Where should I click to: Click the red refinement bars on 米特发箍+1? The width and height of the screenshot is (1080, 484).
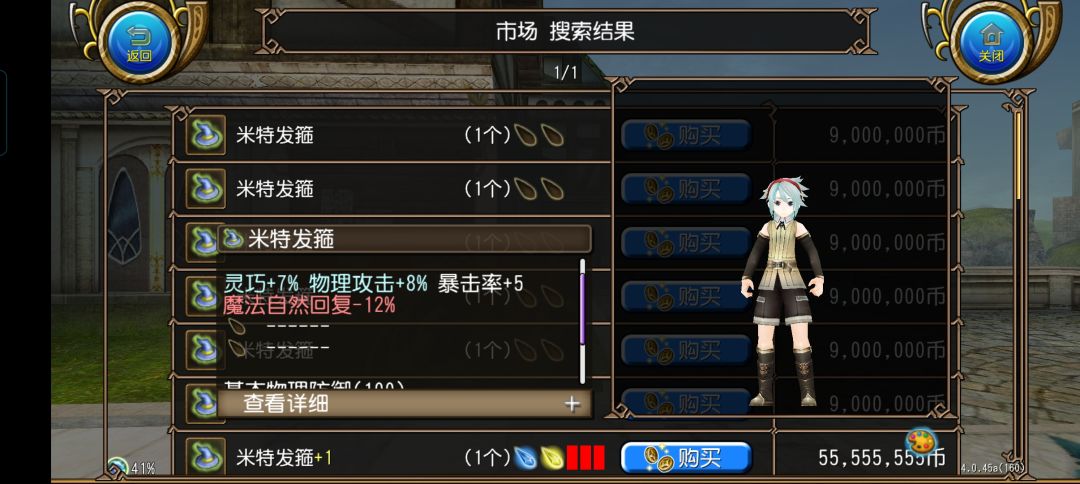585,458
